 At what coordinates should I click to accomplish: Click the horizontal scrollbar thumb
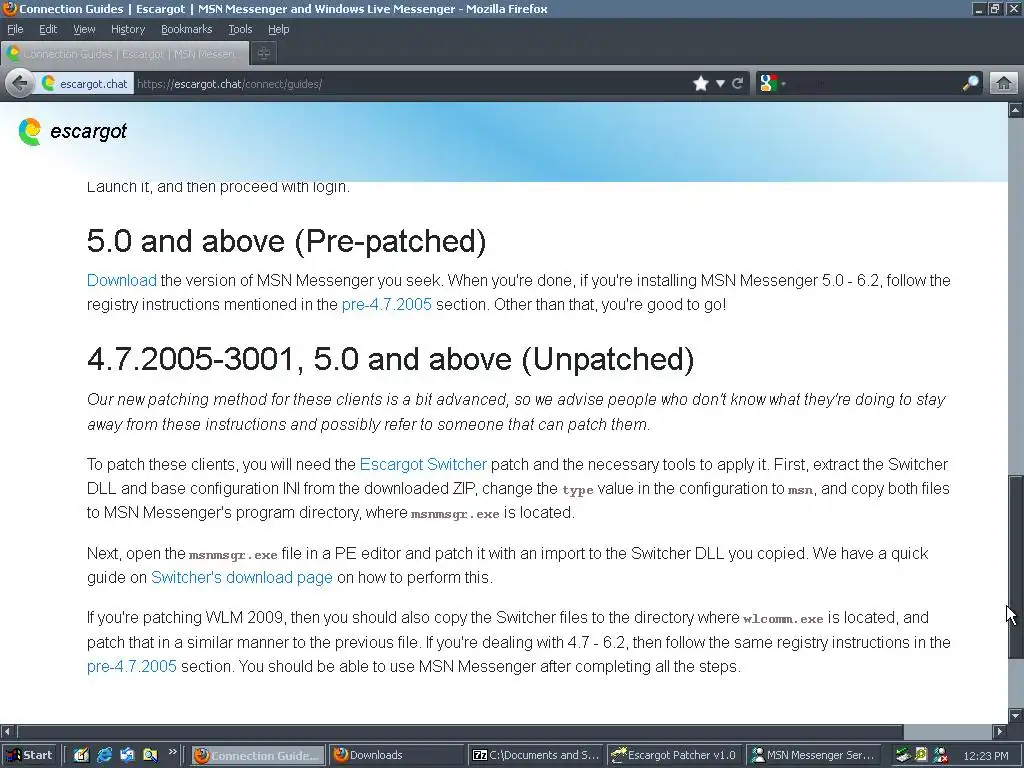tap(460, 731)
